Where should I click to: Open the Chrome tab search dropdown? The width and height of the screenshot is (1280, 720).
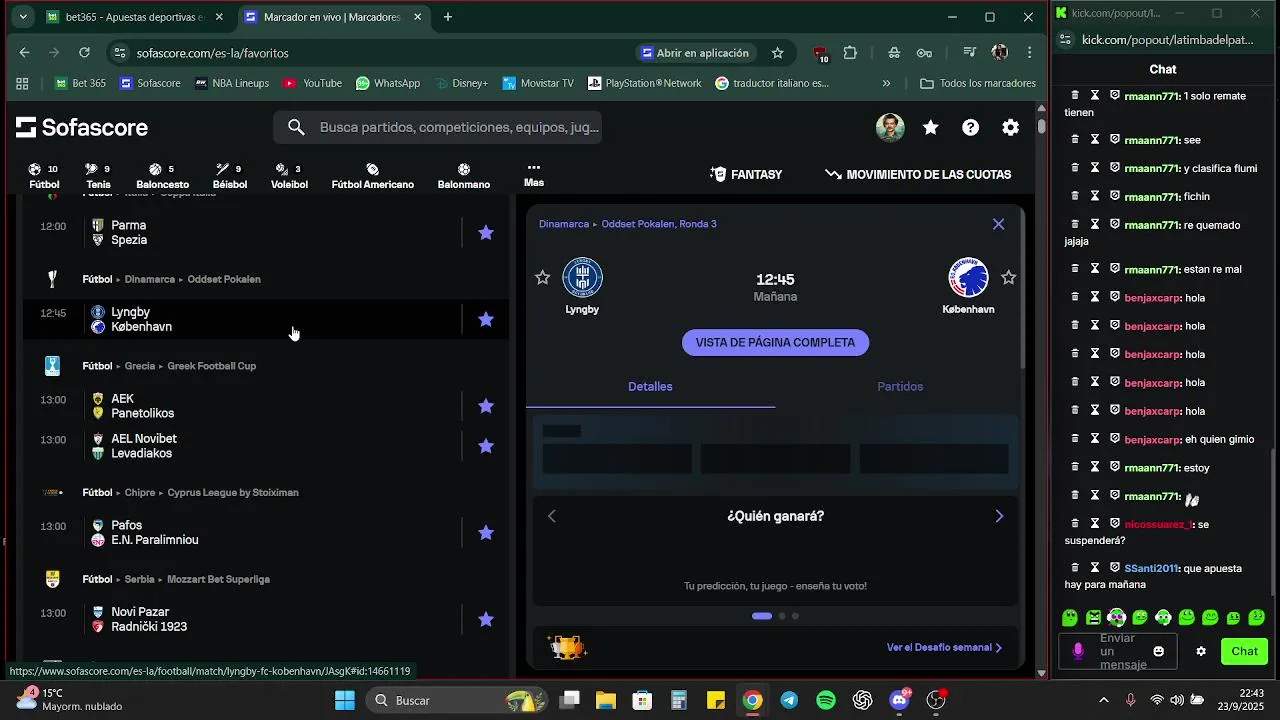pyautogui.click(x=23, y=17)
